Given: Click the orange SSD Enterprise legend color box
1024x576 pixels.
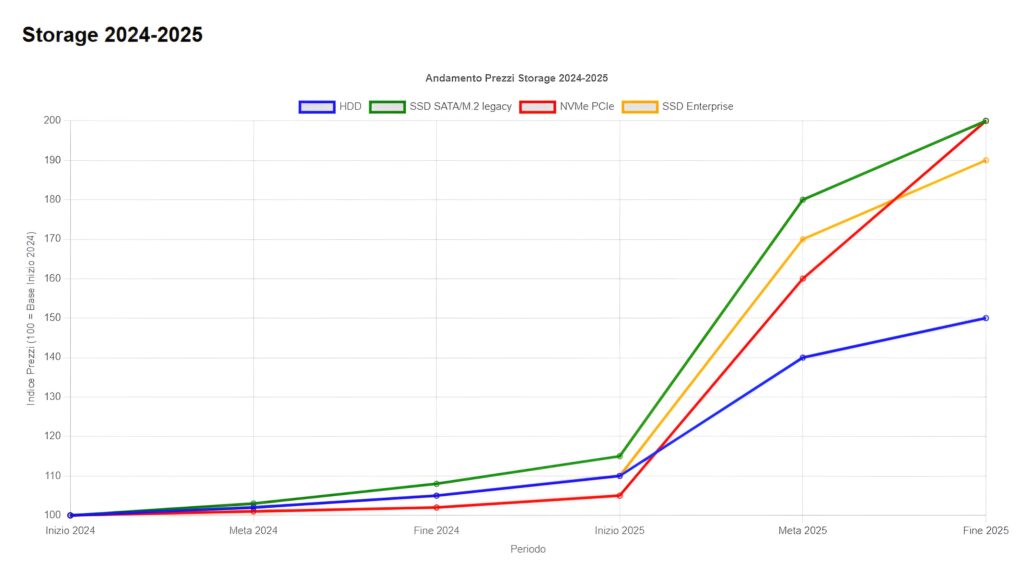Looking at the screenshot, I should [640, 106].
